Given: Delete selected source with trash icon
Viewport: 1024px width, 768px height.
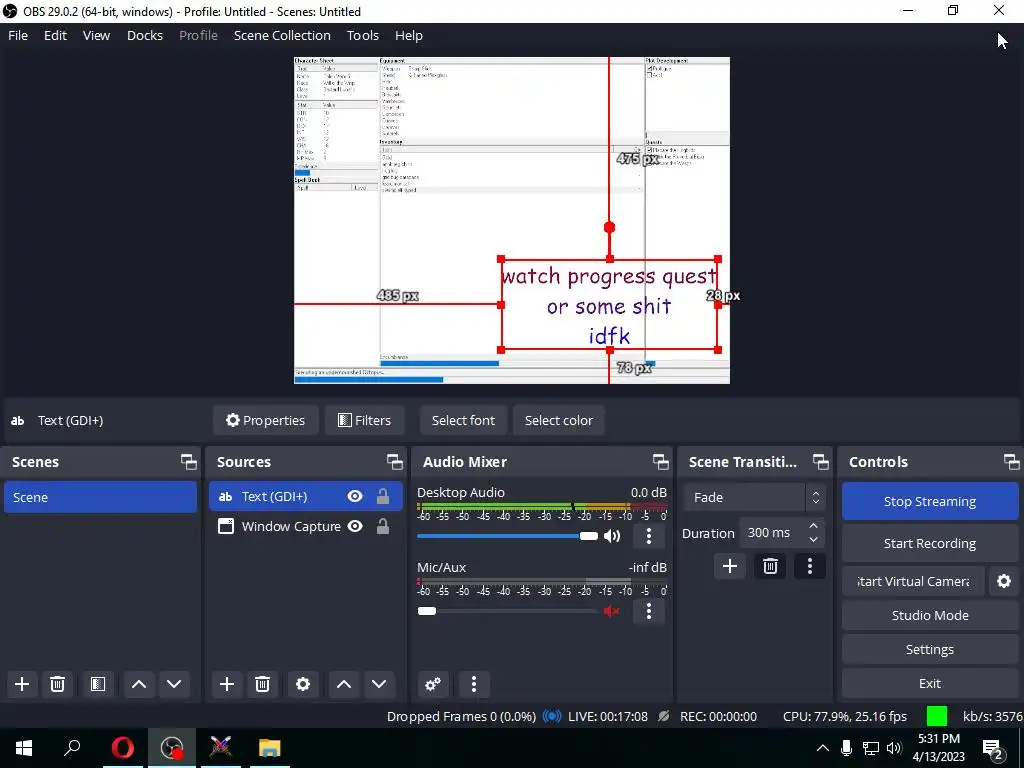Looking at the screenshot, I should point(263,684).
